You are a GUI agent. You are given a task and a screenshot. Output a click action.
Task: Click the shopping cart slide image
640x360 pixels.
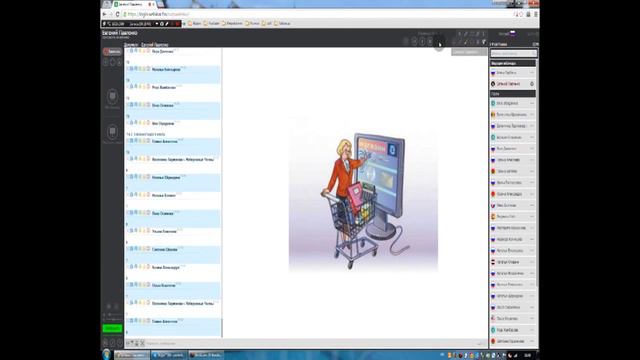[363, 195]
